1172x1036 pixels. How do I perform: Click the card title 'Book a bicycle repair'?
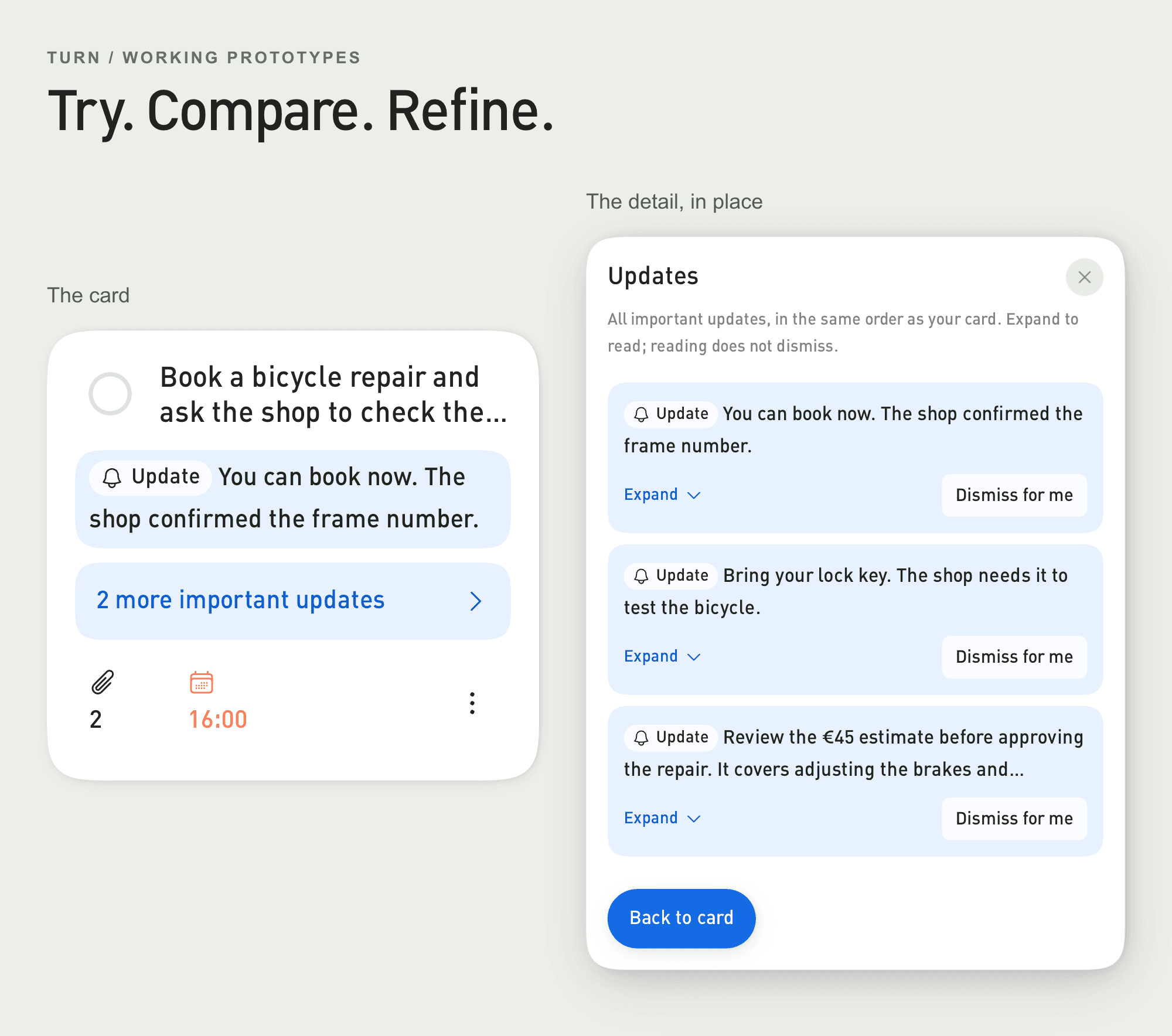tap(333, 394)
